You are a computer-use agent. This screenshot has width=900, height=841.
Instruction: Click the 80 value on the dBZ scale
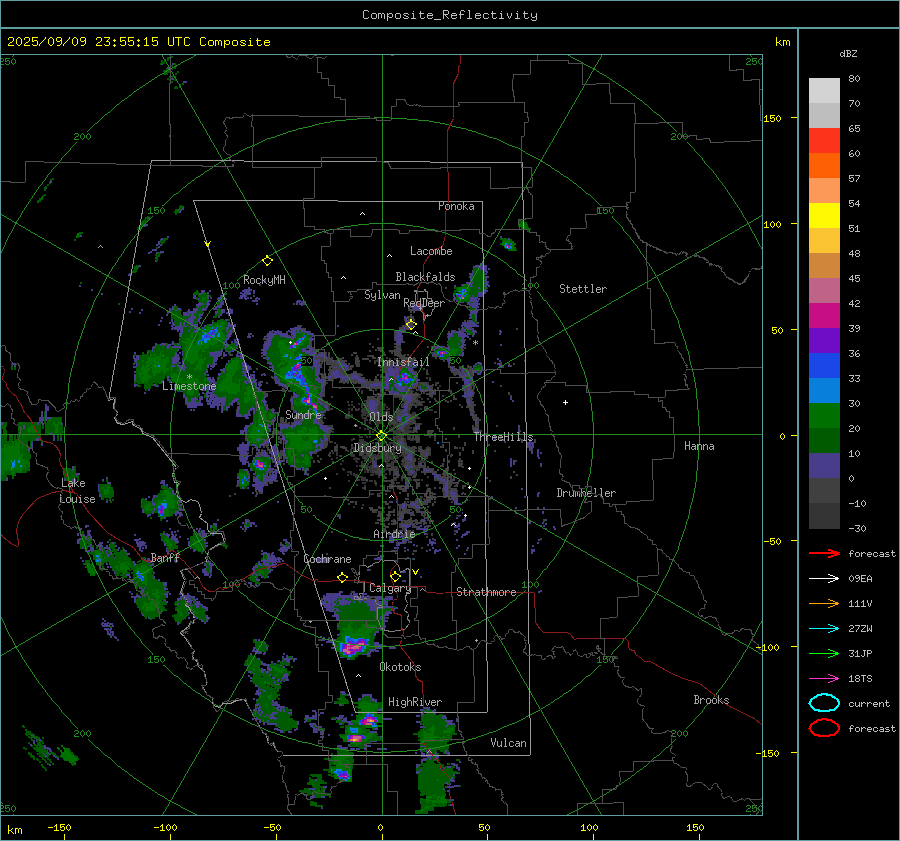tap(854, 79)
